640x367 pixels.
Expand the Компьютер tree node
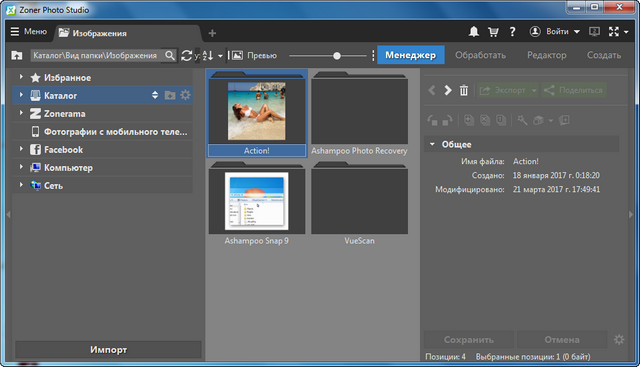pos(21,167)
